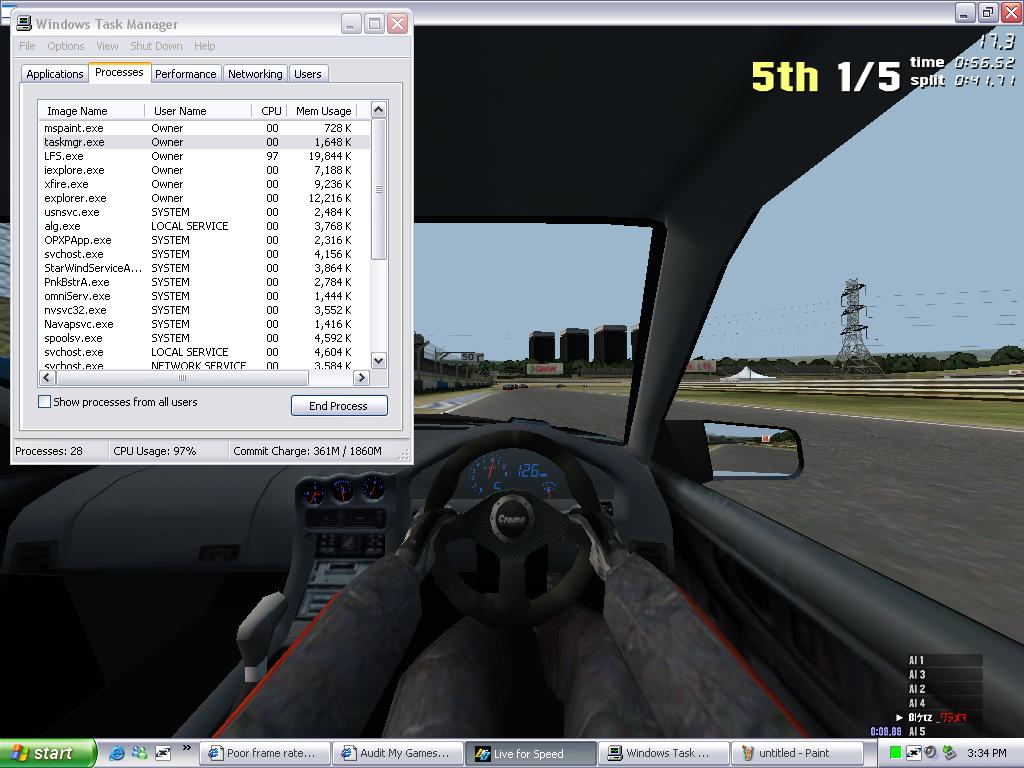Open the Options menu in Task Manager
Viewport: 1024px width, 768px height.
65,46
